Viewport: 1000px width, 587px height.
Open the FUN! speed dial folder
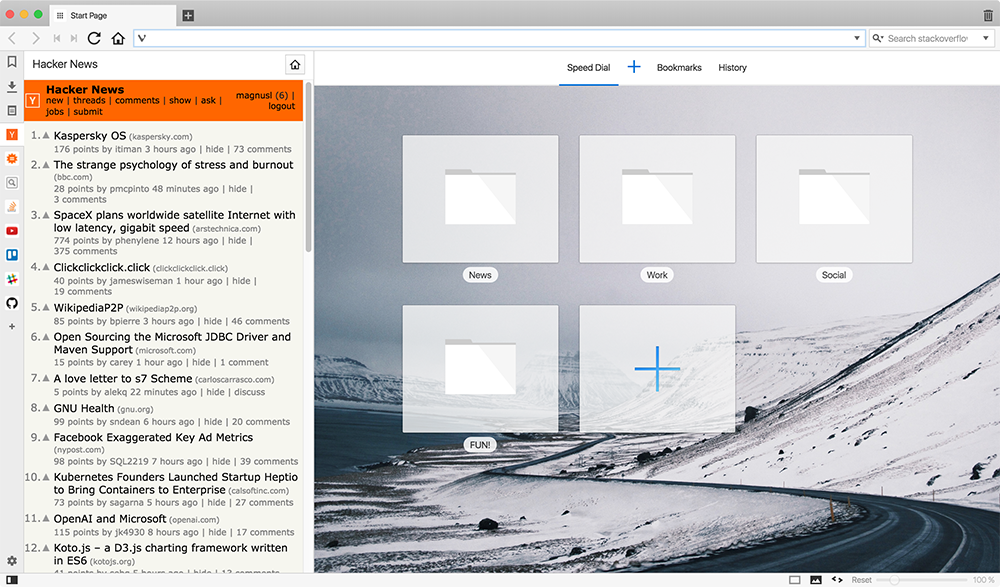point(480,369)
